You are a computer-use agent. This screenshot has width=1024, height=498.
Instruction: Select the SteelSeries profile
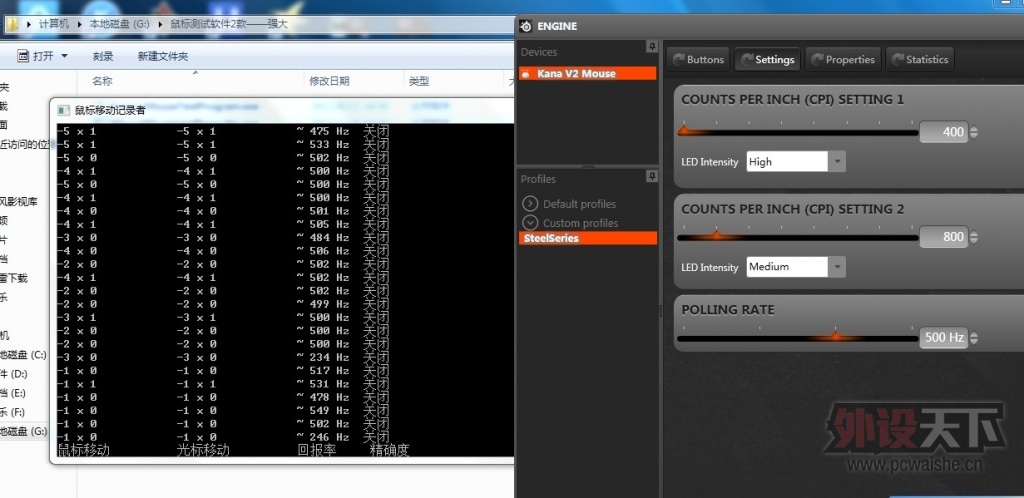coord(588,238)
